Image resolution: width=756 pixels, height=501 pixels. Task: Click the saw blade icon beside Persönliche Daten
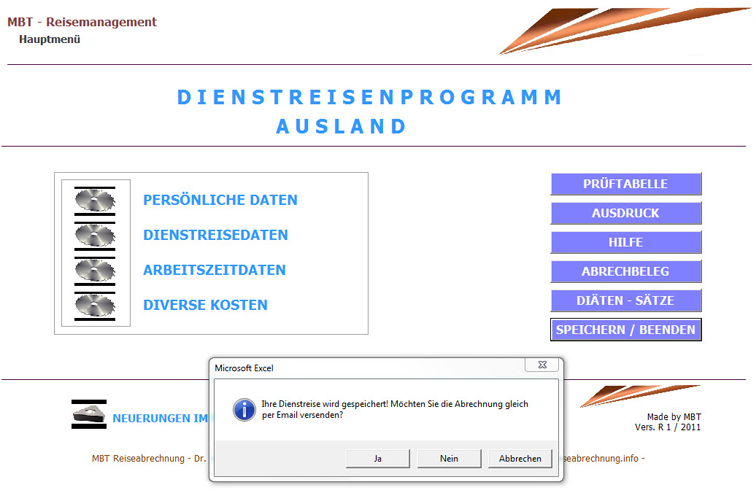[x=95, y=200]
